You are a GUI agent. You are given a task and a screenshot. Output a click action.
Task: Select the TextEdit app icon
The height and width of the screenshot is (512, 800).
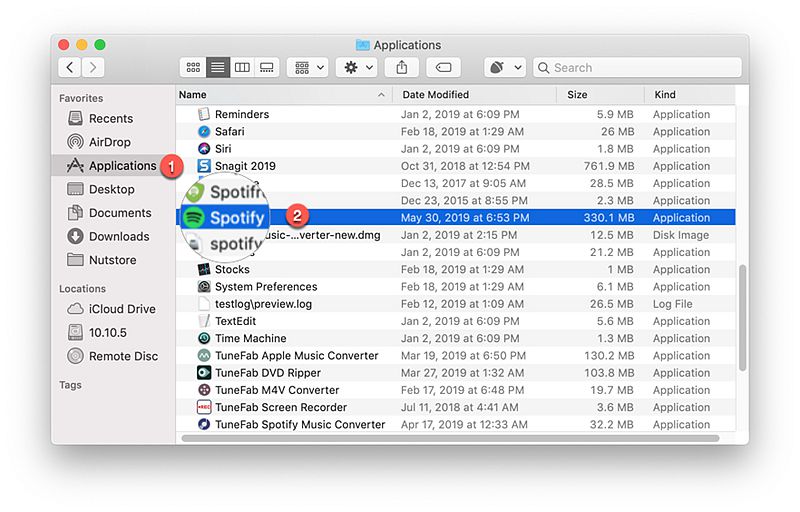pos(204,321)
